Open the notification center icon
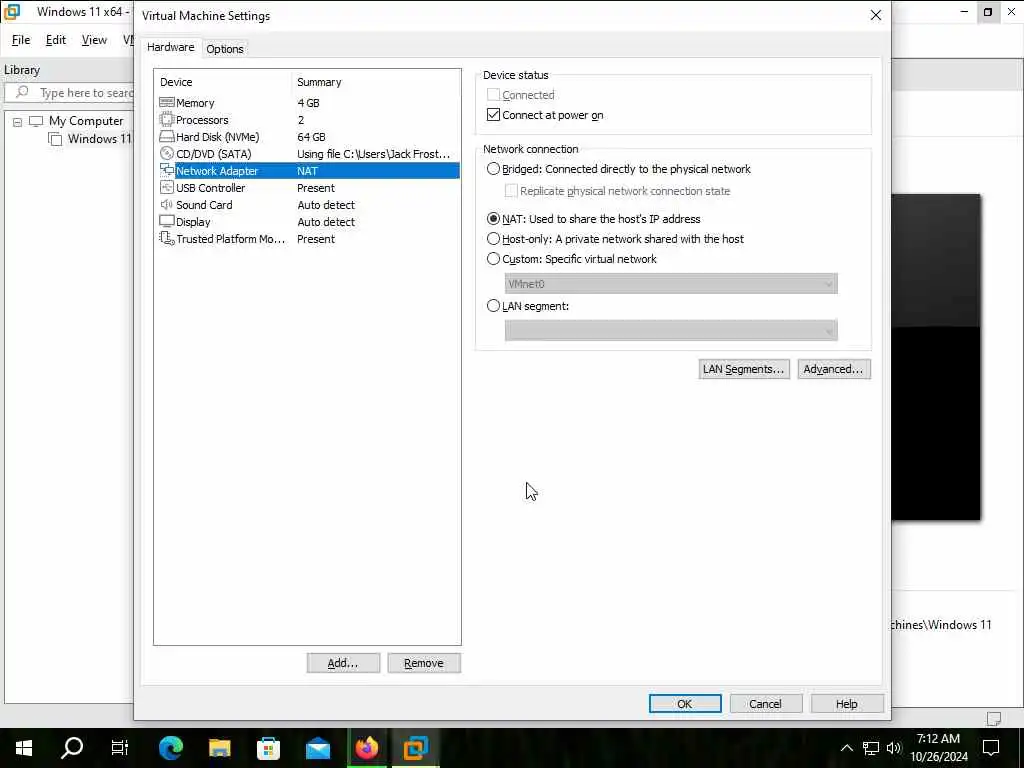This screenshot has height=768, width=1024. (991, 748)
